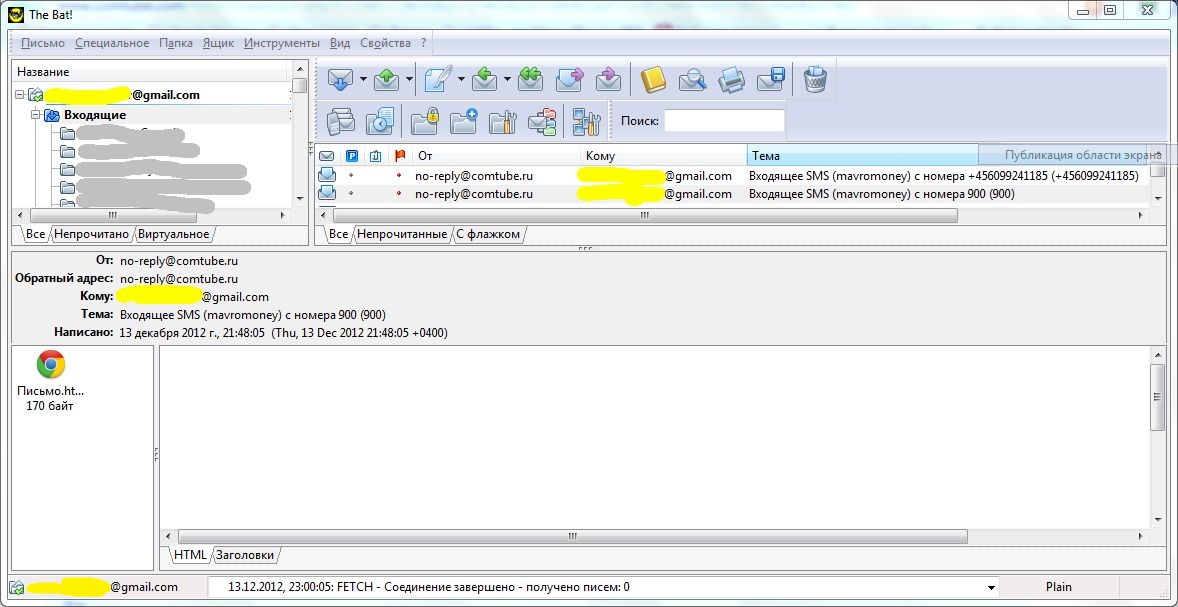Sort messages by the envelope status column
This screenshot has height=607, width=1178.
coord(327,156)
